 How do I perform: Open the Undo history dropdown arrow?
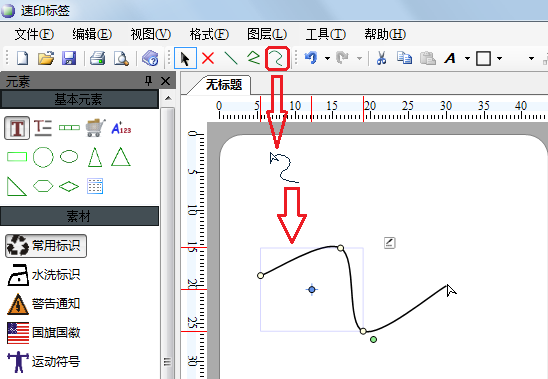(x=327, y=58)
